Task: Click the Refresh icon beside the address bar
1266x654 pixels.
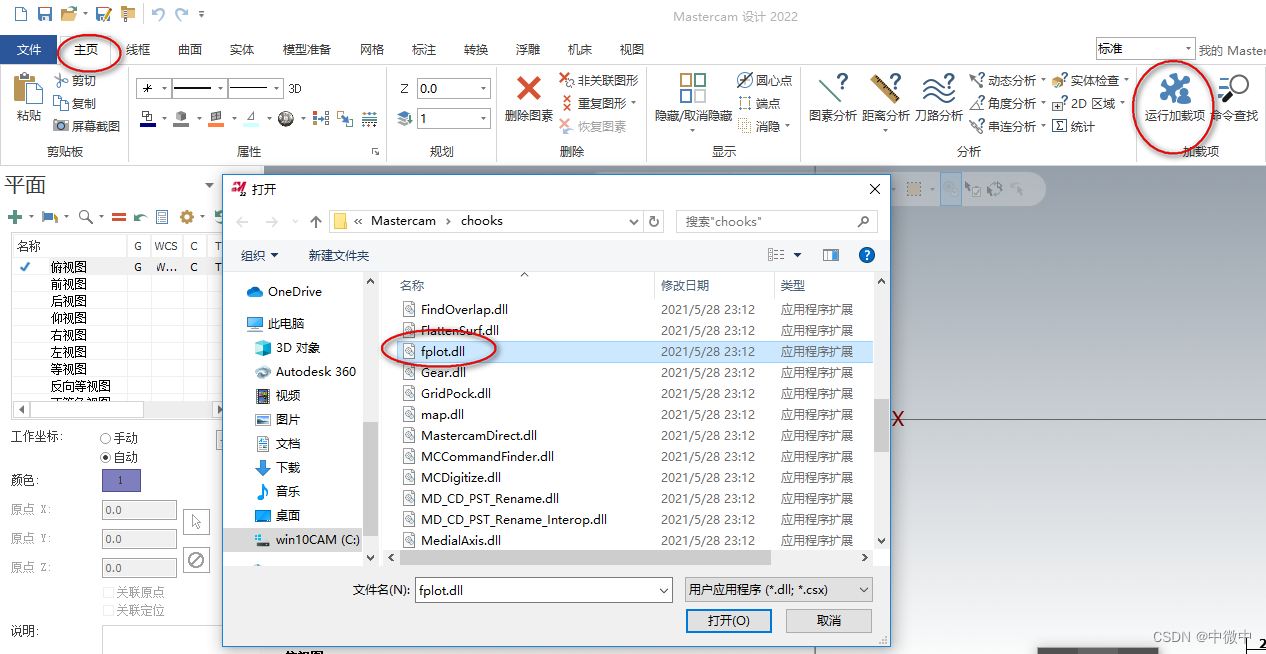Action: [x=655, y=221]
